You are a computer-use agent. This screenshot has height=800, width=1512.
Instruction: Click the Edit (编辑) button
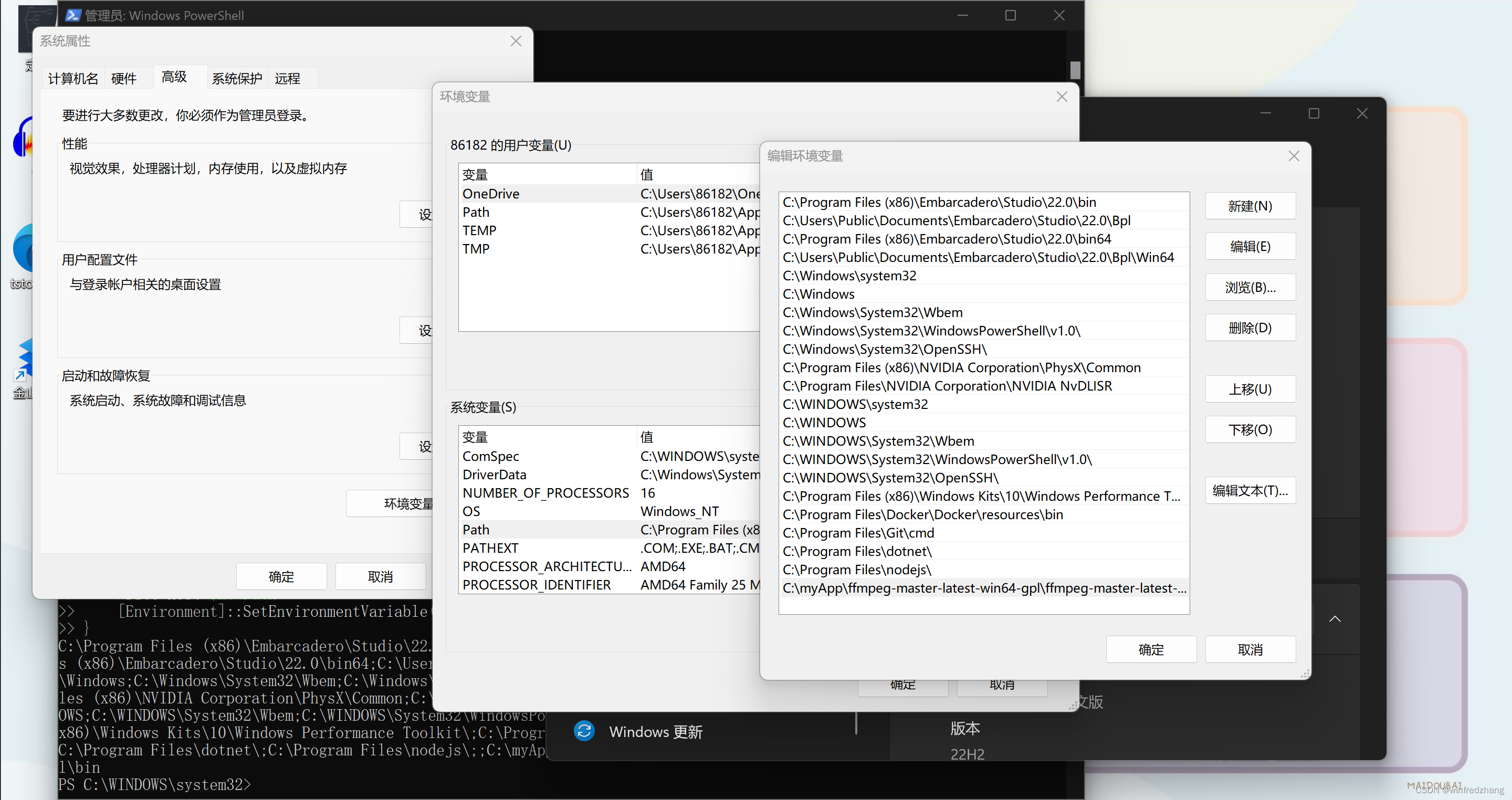coord(1250,247)
